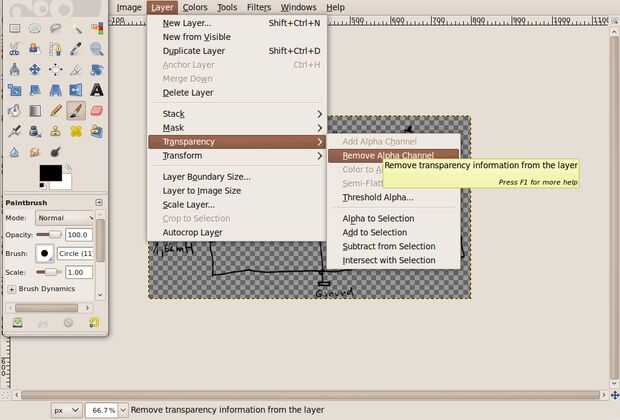Open the px unit dropdown
Screen dimensions: 620x420
coord(66,411)
